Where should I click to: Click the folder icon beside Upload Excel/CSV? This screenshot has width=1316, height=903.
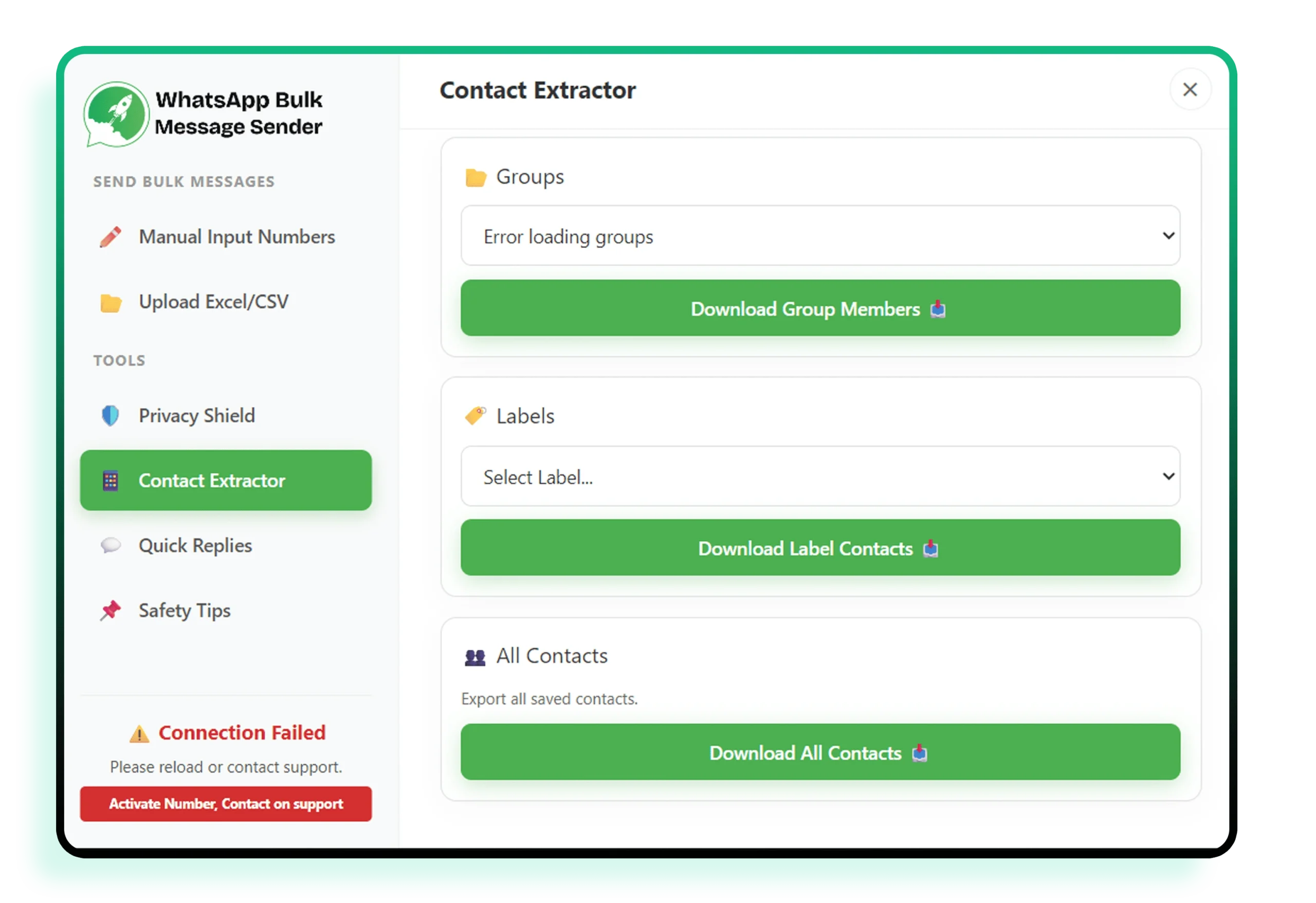coord(111,303)
